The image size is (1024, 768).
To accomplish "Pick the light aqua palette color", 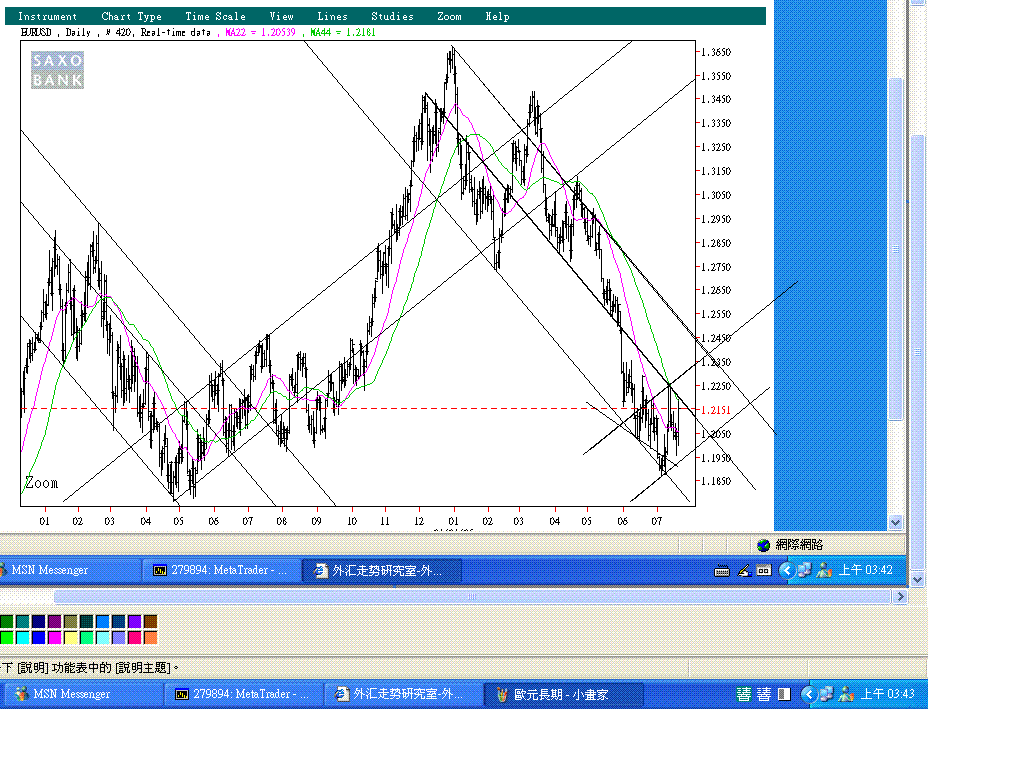I will click(103, 637).
